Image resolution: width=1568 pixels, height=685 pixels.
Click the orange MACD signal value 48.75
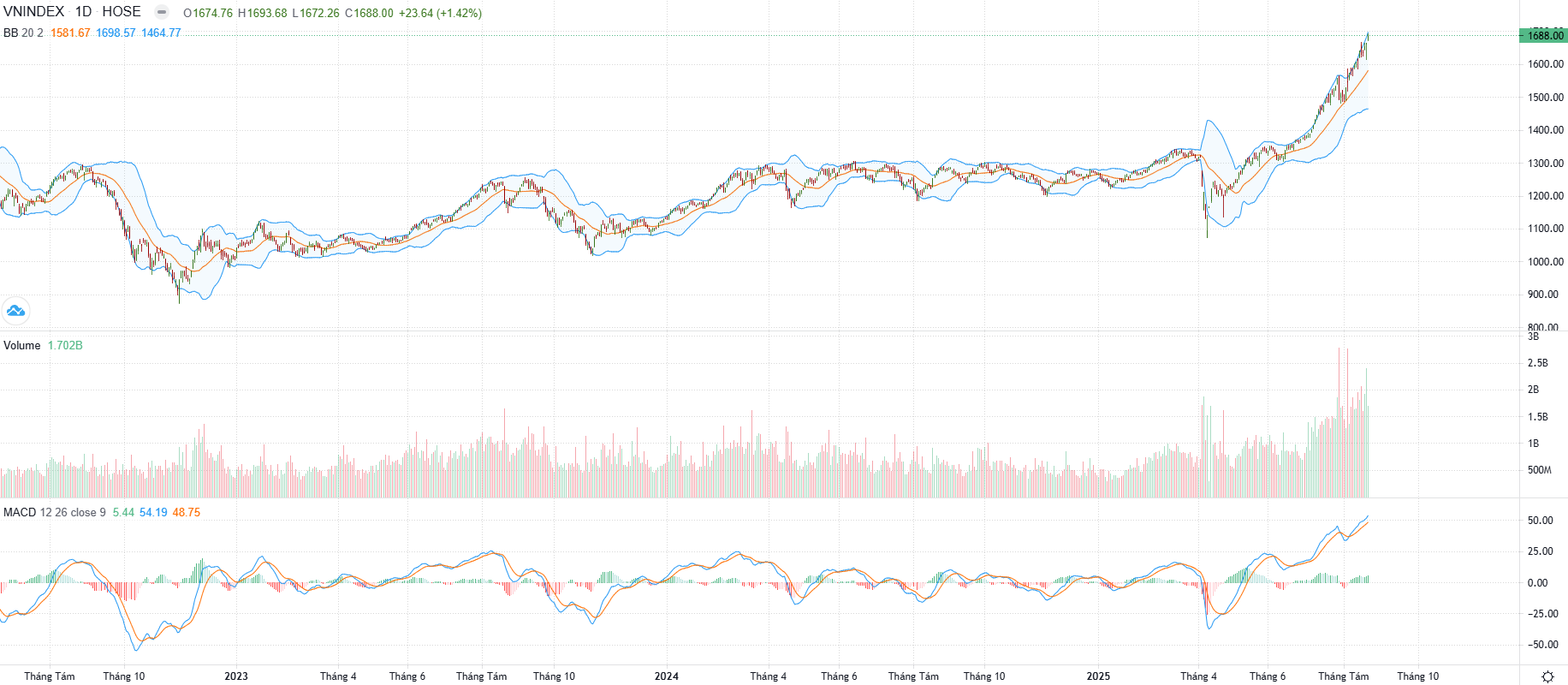pos(187,512)
